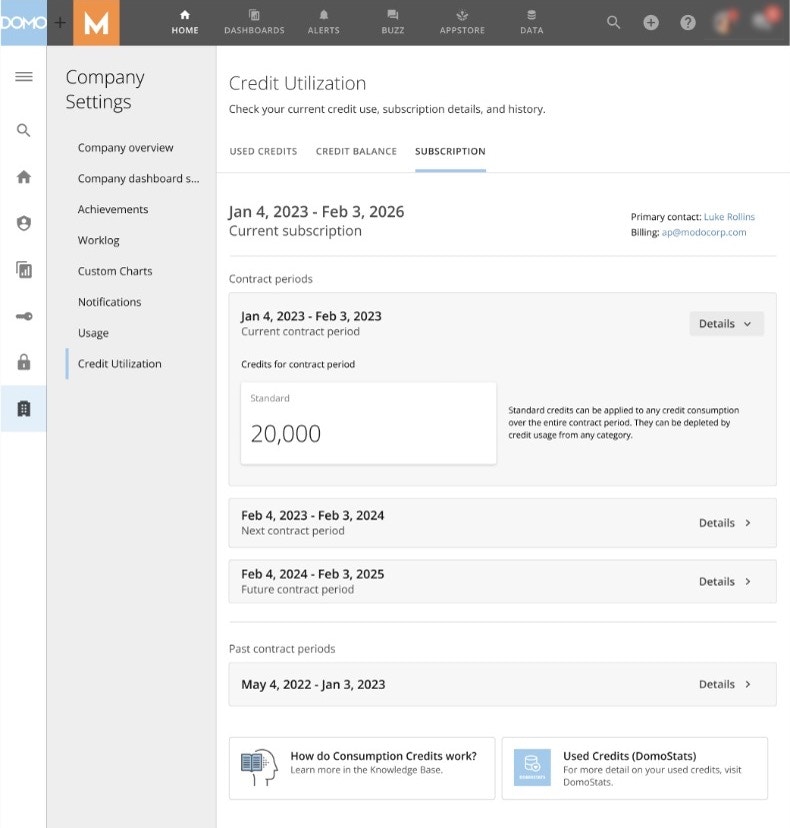Screen dimensions: 790x828
Task: Select Credit Utilization in sidebar
Action: point(120,364)
